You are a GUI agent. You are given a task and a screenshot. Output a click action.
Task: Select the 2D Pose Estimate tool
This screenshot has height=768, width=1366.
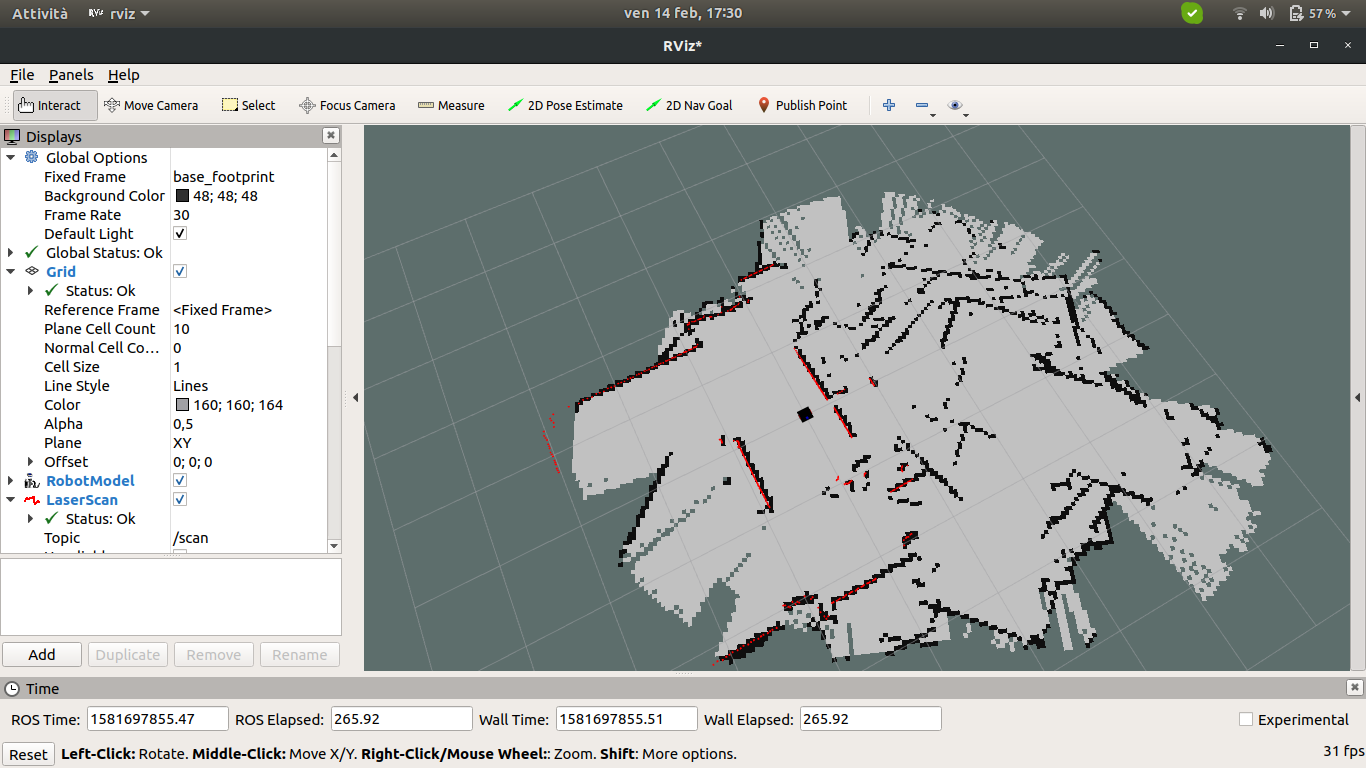(x=565, y=105)
